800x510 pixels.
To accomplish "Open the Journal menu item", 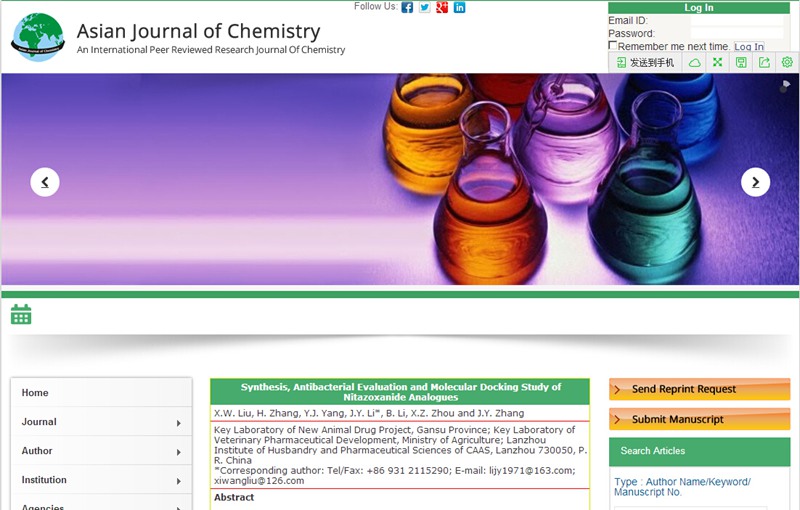I will coord(101,422).
